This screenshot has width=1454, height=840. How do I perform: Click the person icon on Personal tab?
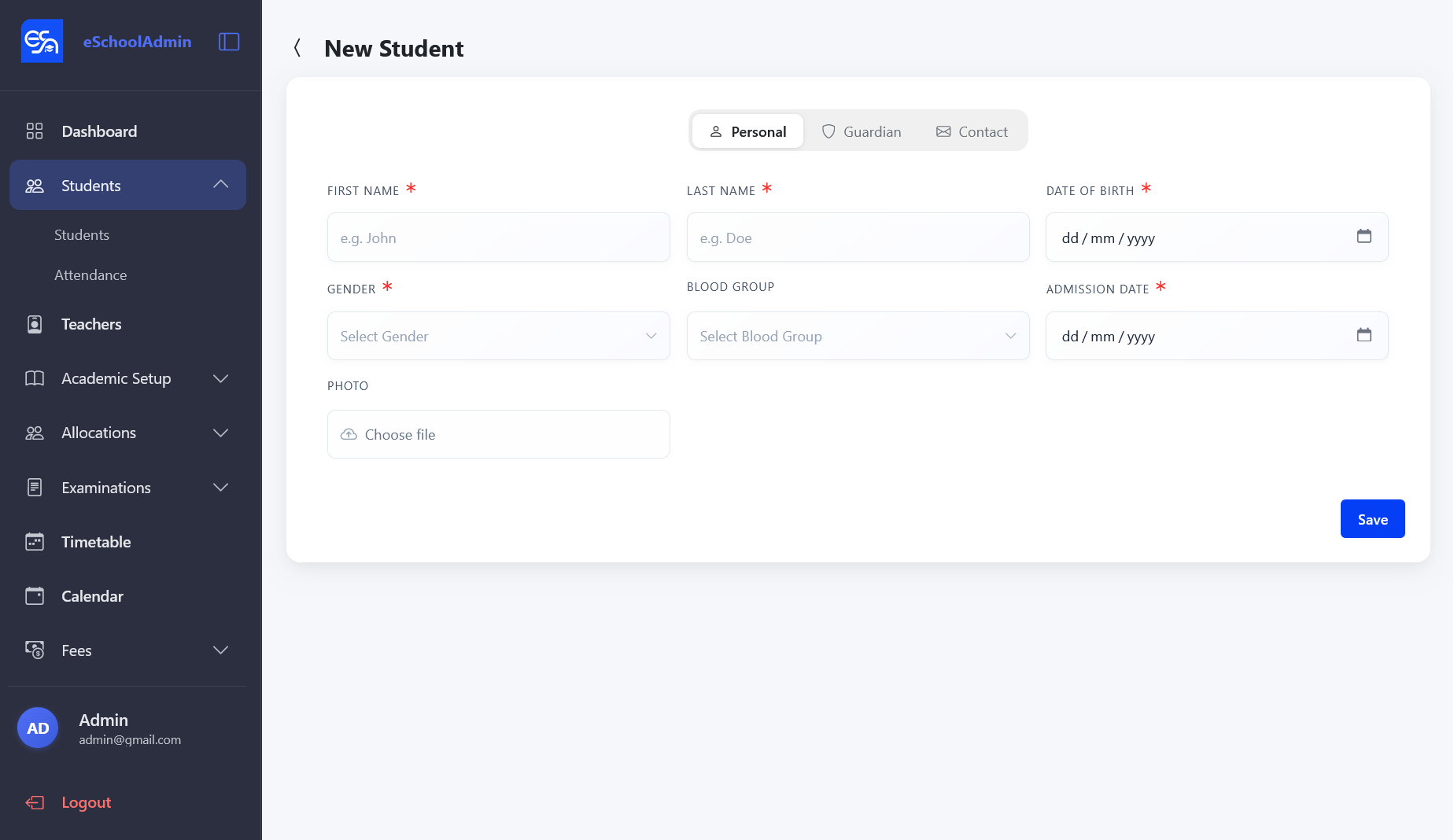[716, 131]
